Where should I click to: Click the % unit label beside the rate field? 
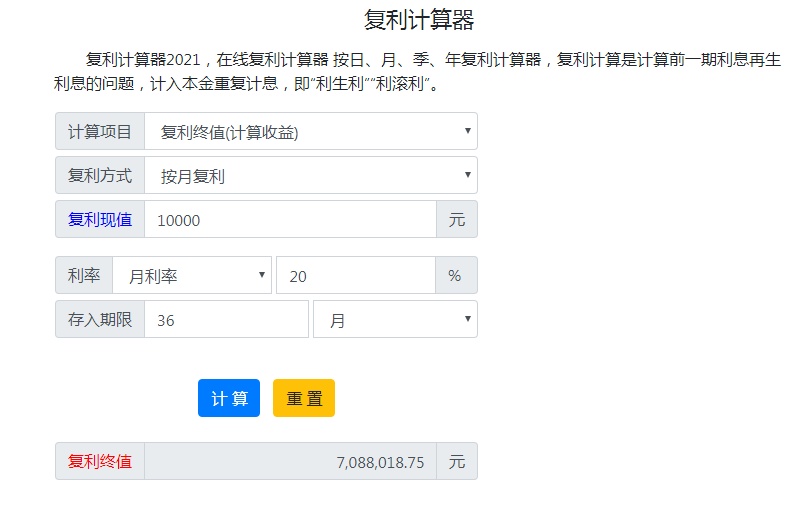click(x=456, y=275)
